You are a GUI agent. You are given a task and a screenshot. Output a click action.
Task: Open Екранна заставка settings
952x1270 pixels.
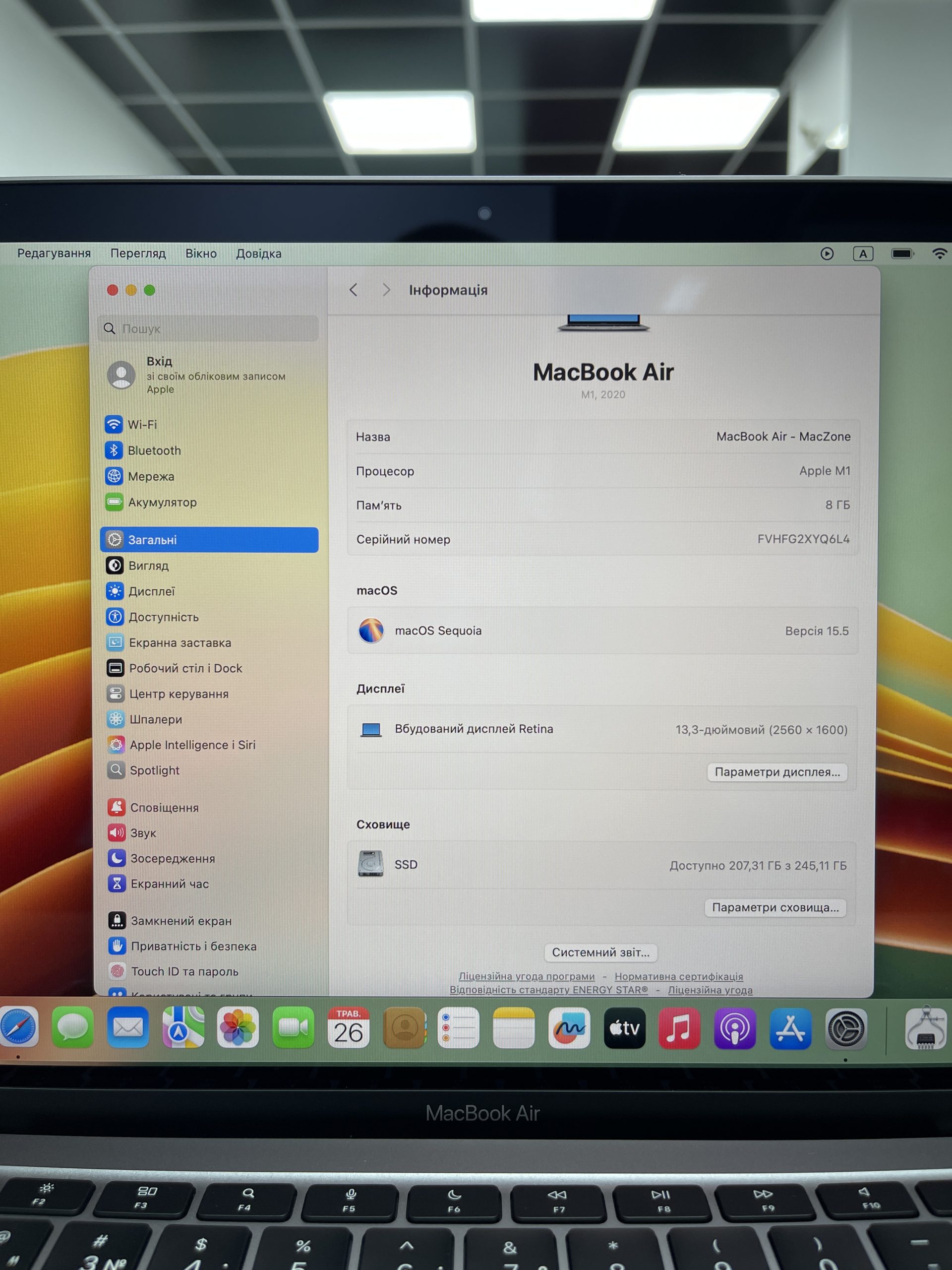pyautogui.click(x=169, y=642)
